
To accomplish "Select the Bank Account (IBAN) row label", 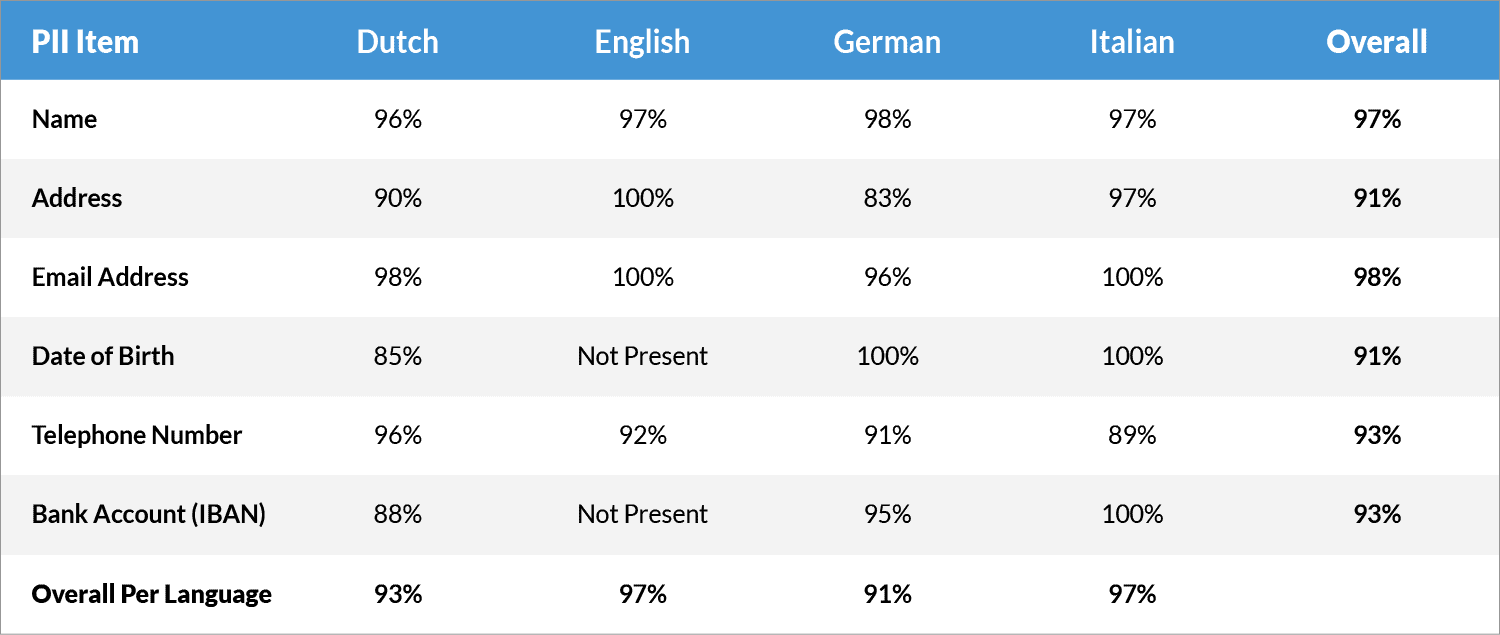I will [x=149, y=514].
